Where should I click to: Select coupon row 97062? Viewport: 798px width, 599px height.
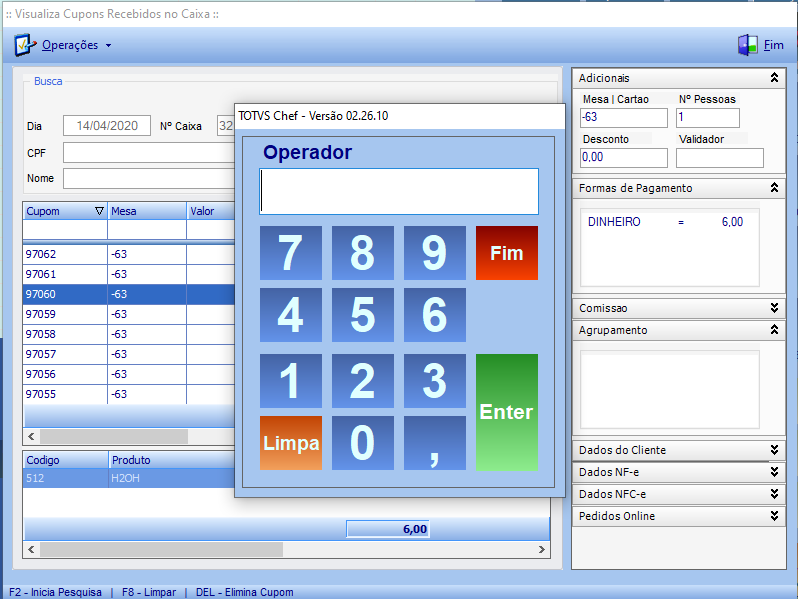tap(129, 254)
